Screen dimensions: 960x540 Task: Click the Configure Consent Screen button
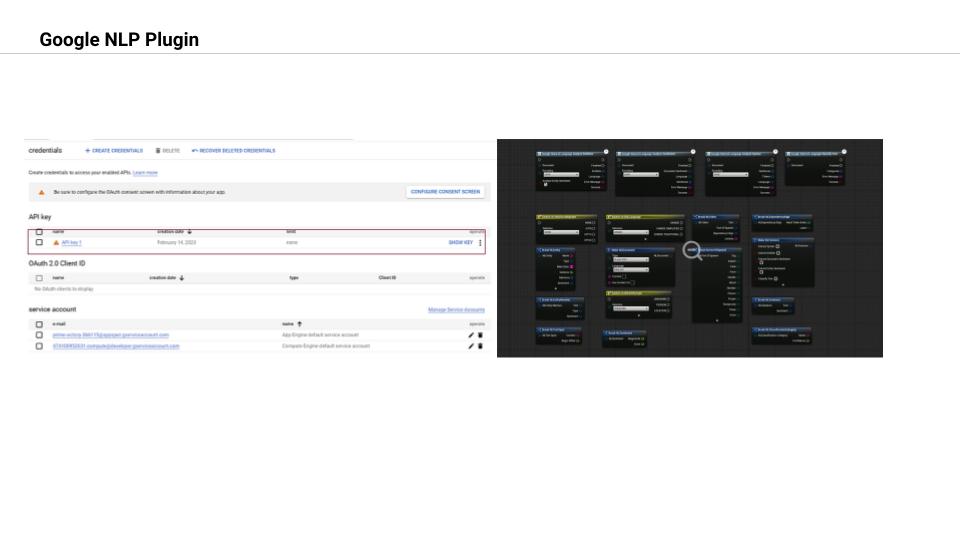[x=445, y=192]
